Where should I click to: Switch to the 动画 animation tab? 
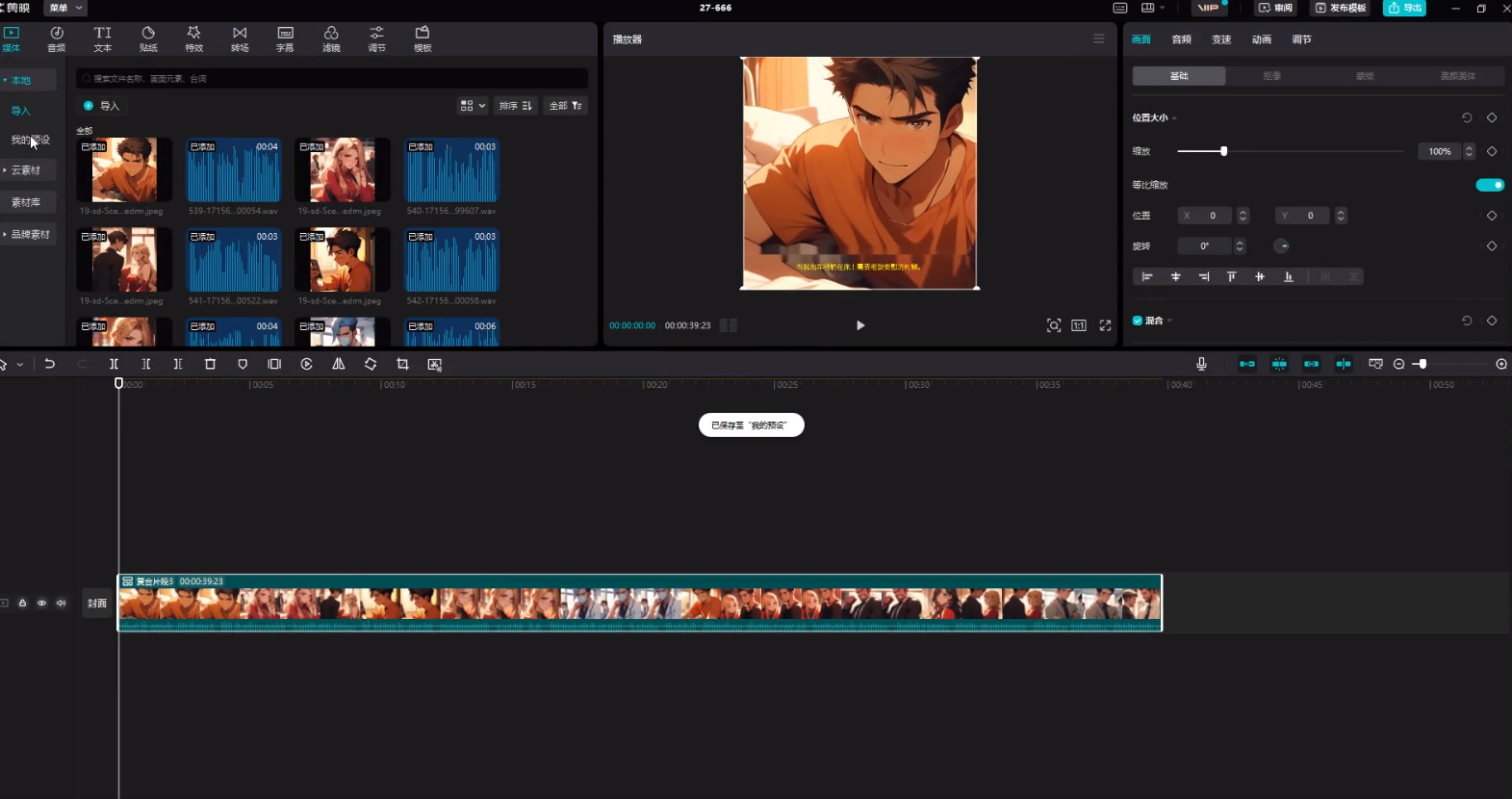(x=1262, y=39)
